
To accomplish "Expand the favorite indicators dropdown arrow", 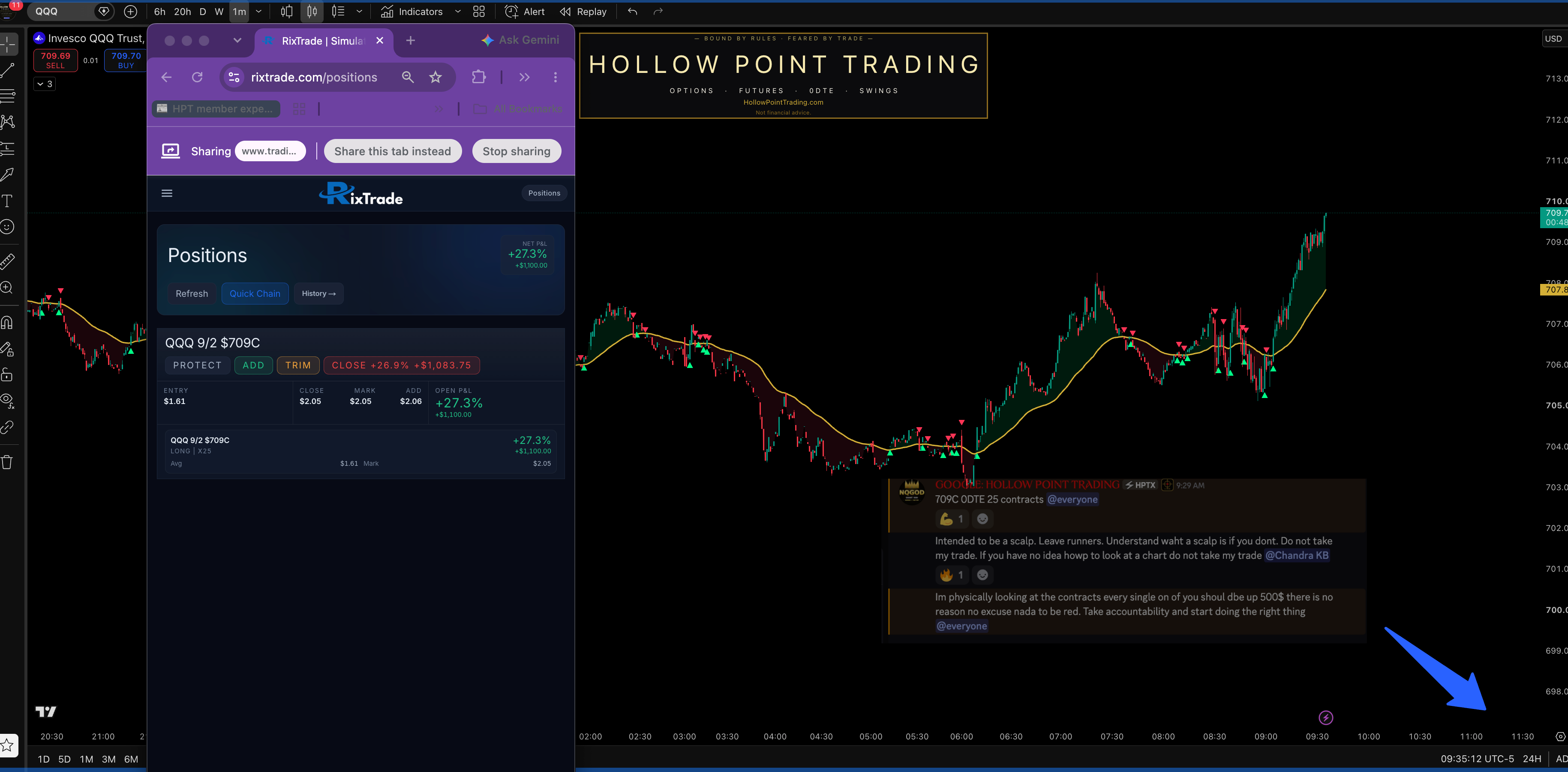I will pos(458,12).
